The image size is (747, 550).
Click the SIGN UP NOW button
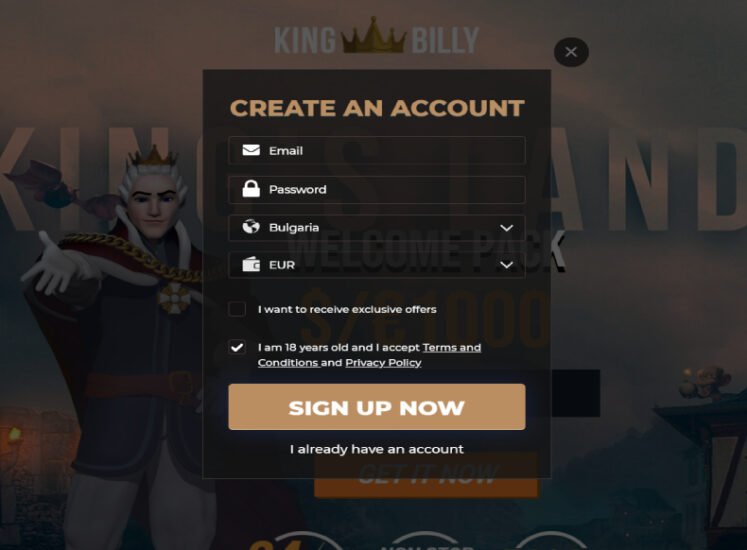pyautogui.click(x=377, y=407)
